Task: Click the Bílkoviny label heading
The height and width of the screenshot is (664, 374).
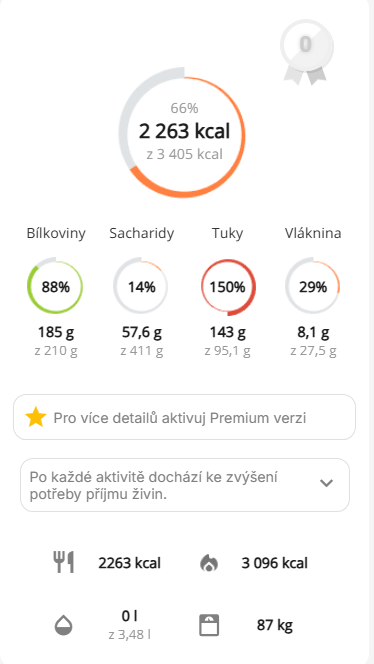Action: click(56, 233)
